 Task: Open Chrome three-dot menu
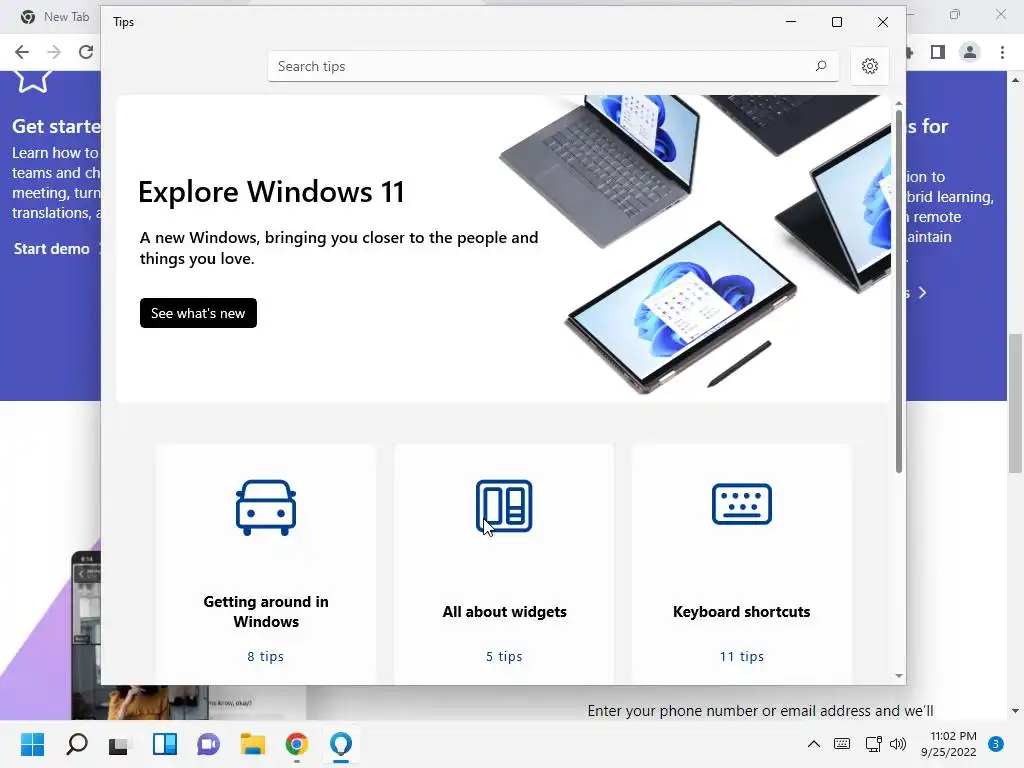point(1002,52)
